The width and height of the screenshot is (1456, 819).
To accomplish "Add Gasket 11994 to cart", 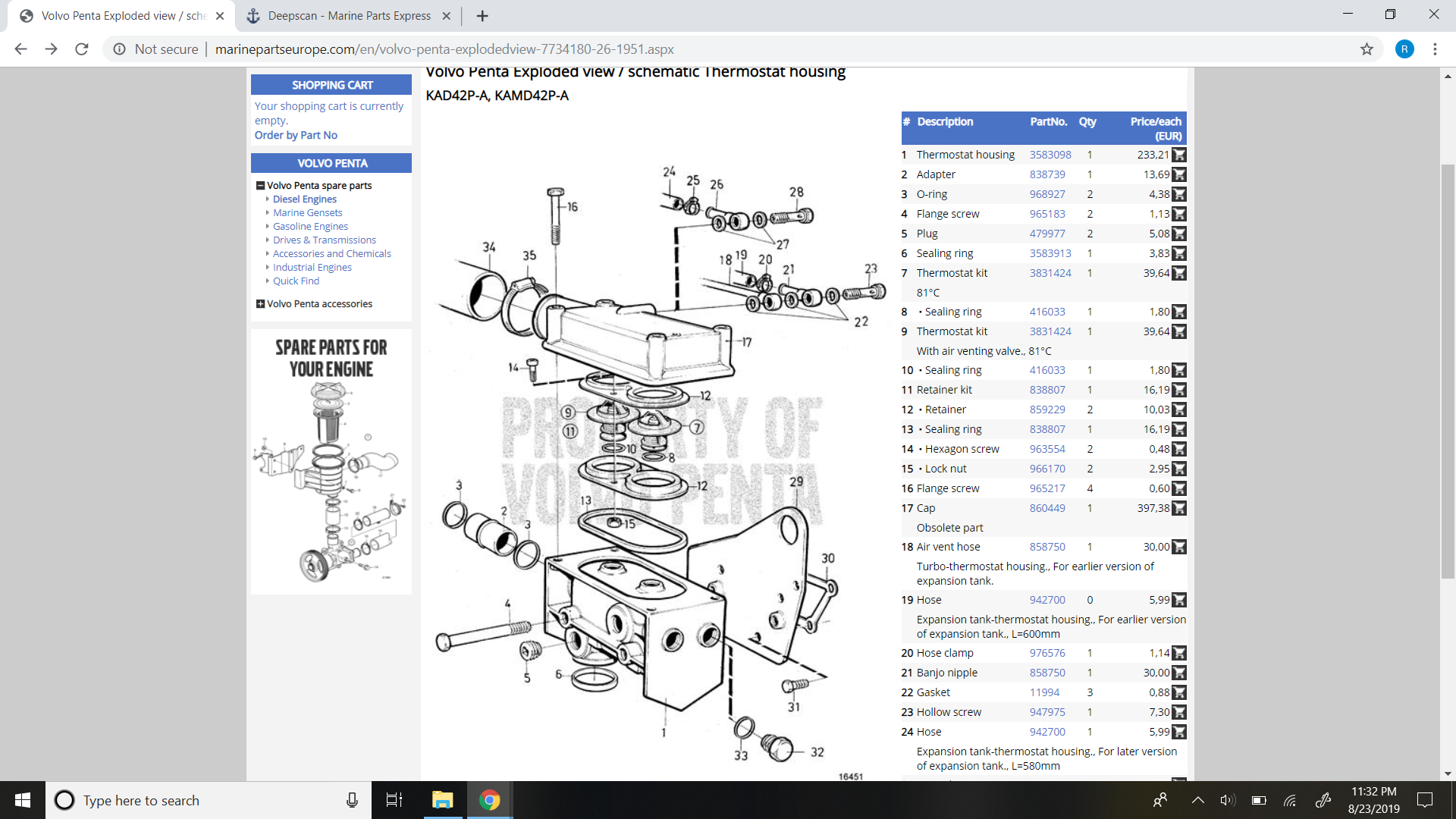I will (1179, 692).
